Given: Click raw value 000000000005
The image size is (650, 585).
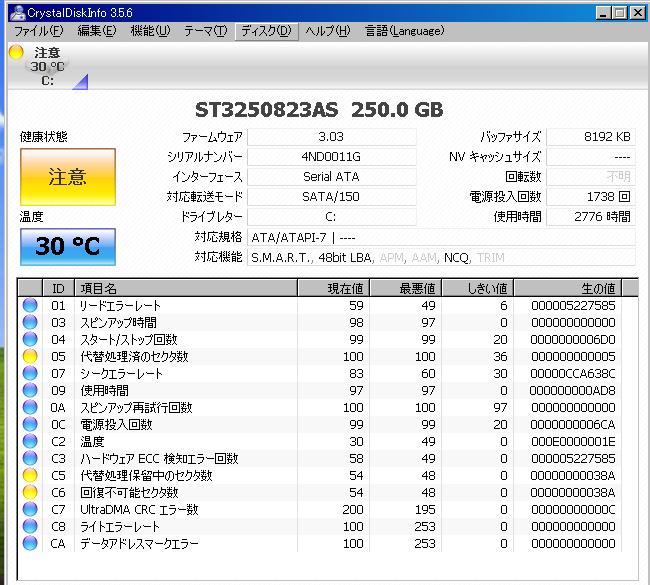Looking at the screenshot, I should tap(573, 357).
